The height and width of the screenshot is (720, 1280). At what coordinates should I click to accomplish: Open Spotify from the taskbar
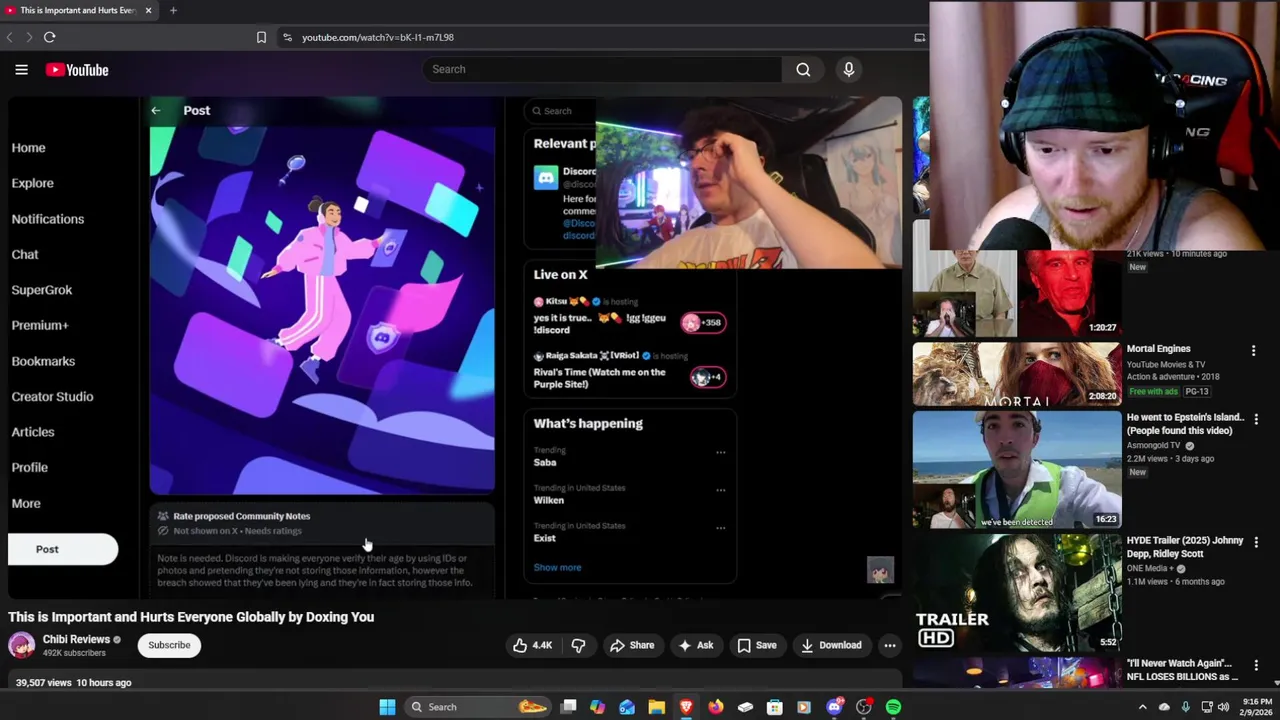pyautogui.click(x=893, y=707)
